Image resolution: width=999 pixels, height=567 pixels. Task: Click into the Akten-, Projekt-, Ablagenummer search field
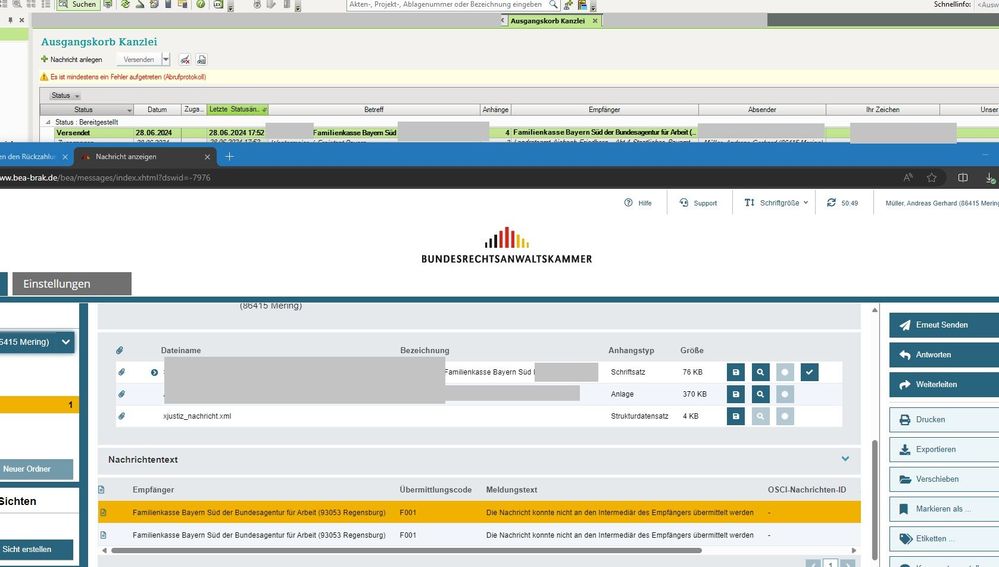pos(447,4)
